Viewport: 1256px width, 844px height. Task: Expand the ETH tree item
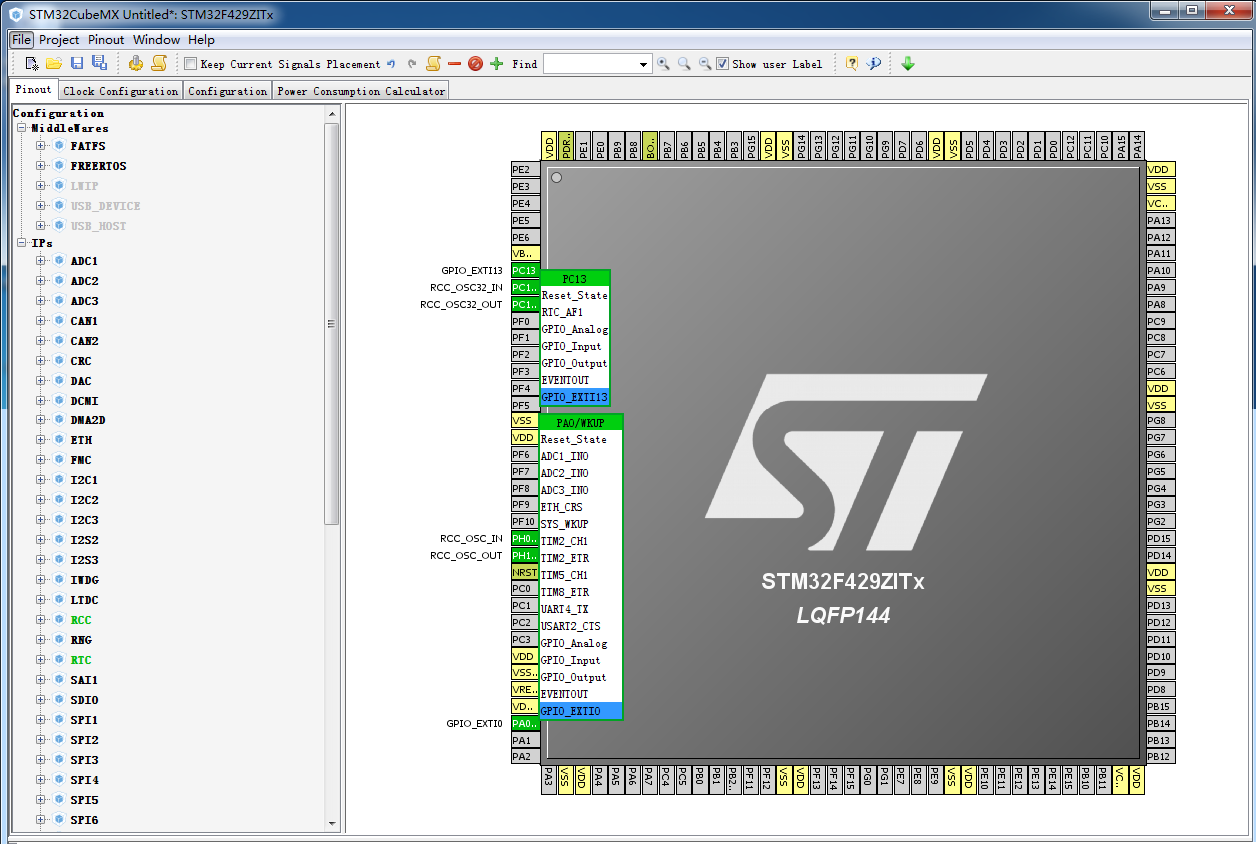click(41, 440)
